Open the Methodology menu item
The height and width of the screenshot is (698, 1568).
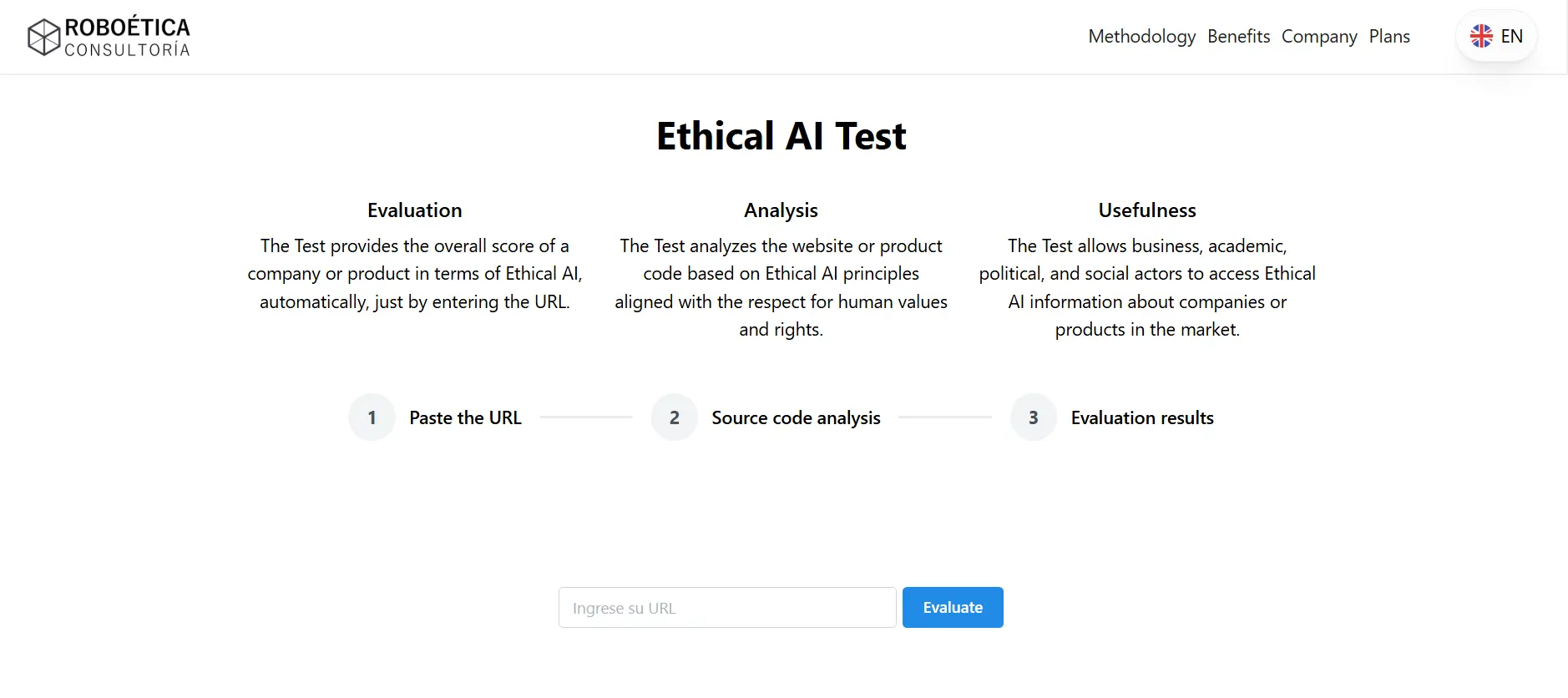1141,37
